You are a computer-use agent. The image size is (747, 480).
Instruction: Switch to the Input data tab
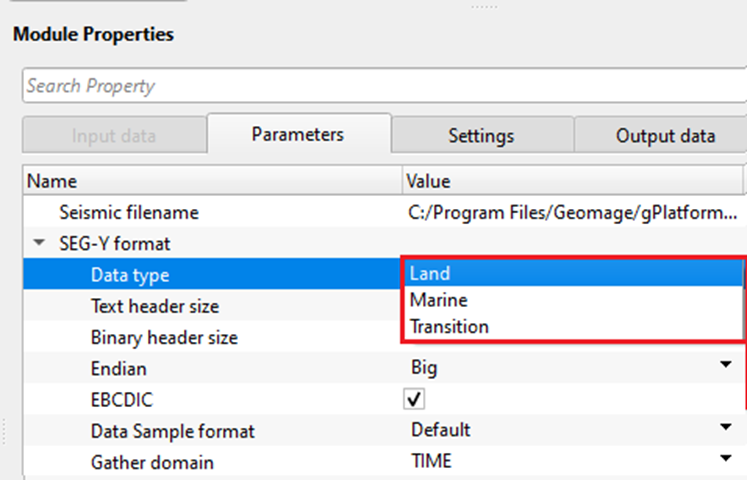coord(113,135)
